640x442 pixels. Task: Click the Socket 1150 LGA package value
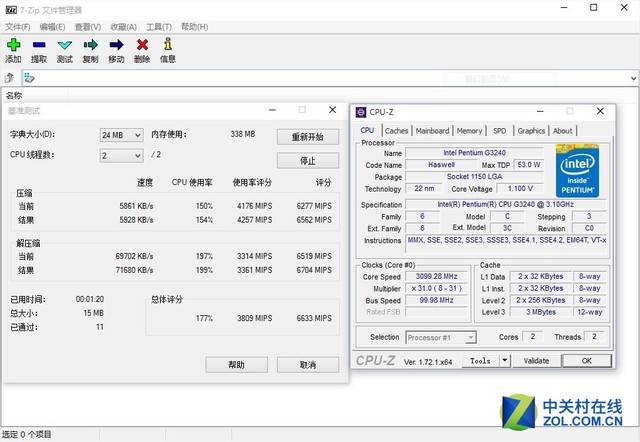[474, 176]
